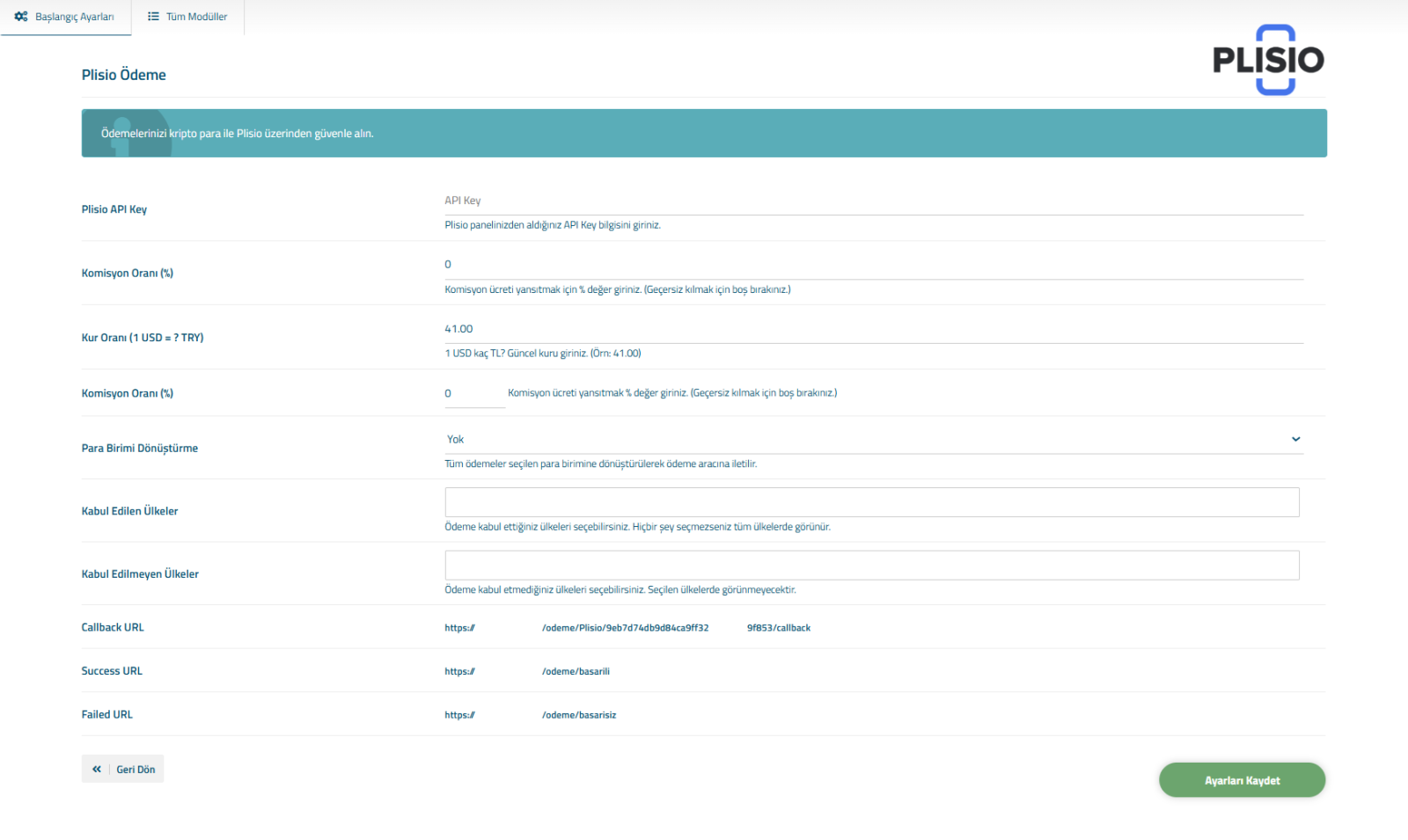Click the info icon in the teal banner
Screen dimensions: 1408x840
tap(122, 135)
